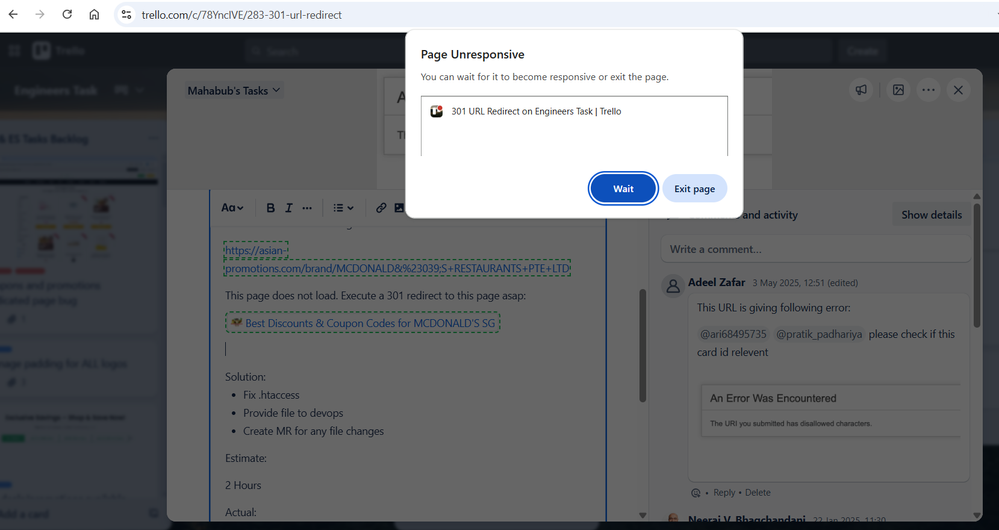This screenshot has height=530, width=999.
Task: Click the megaphone feedback icon on card
Action: point(861,90)
